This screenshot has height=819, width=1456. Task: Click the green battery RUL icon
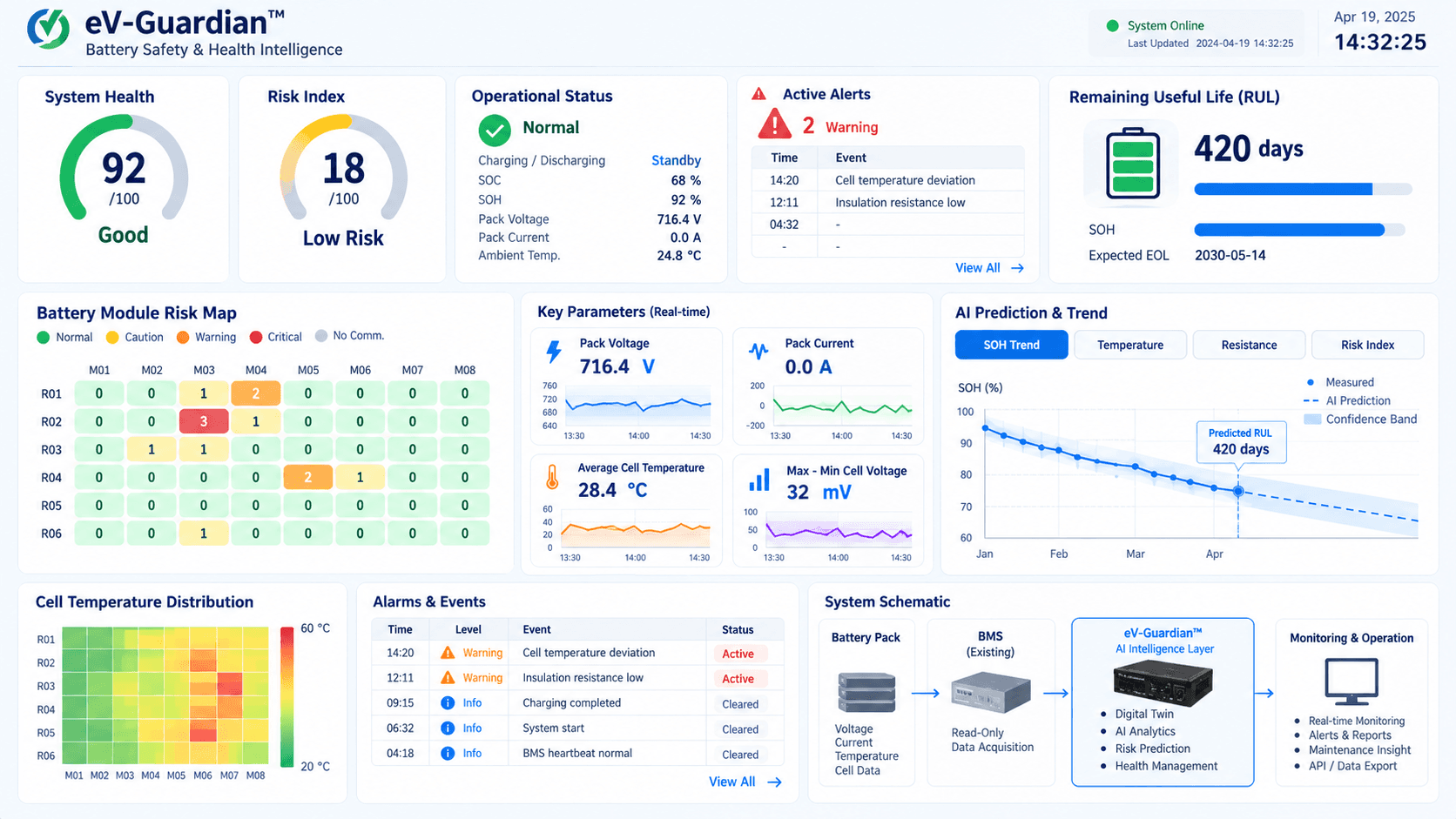[x=1132, y=164]
